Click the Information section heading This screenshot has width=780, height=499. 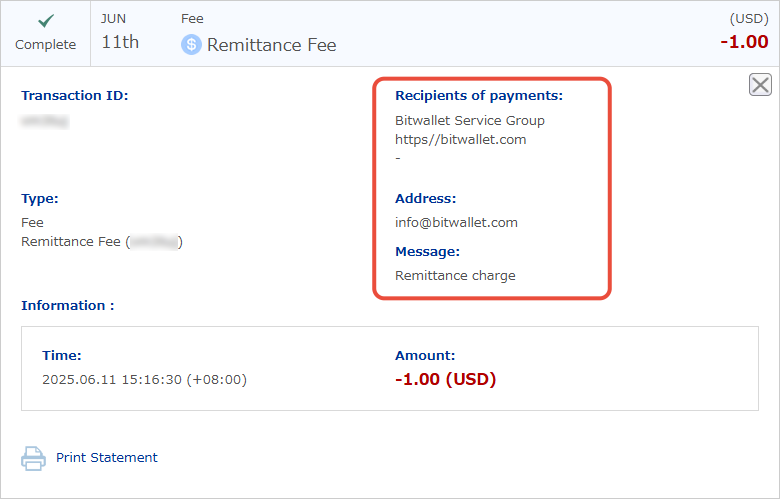coord(68,305)
